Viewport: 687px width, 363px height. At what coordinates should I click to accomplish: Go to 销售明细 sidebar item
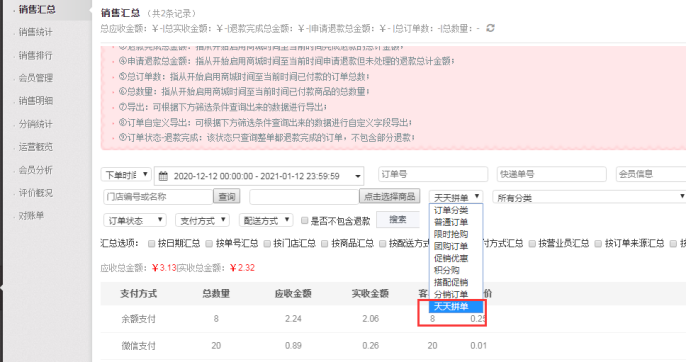point(35,101)
